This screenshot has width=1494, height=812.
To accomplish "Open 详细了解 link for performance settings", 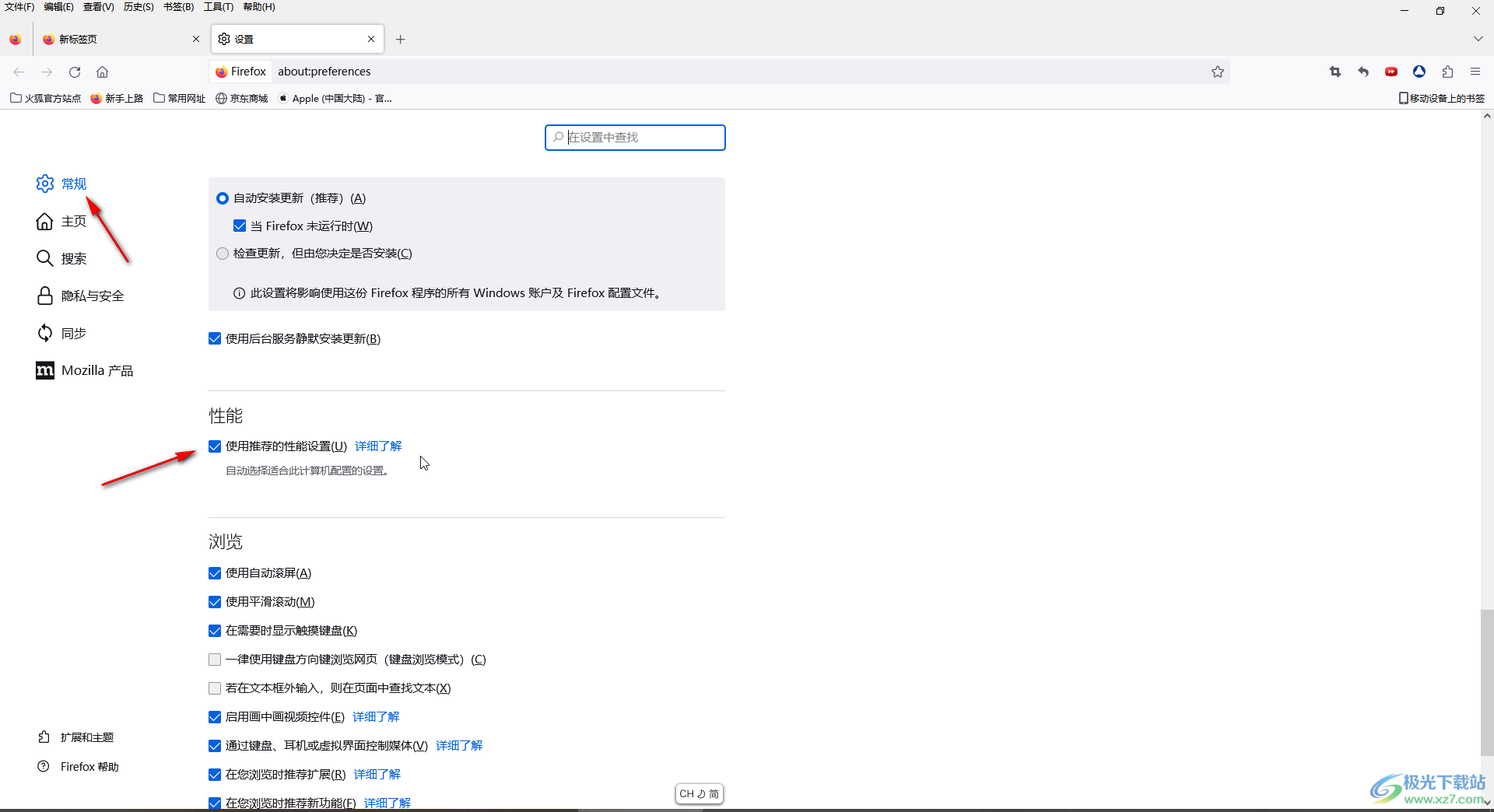I will [x=378, y=446].
